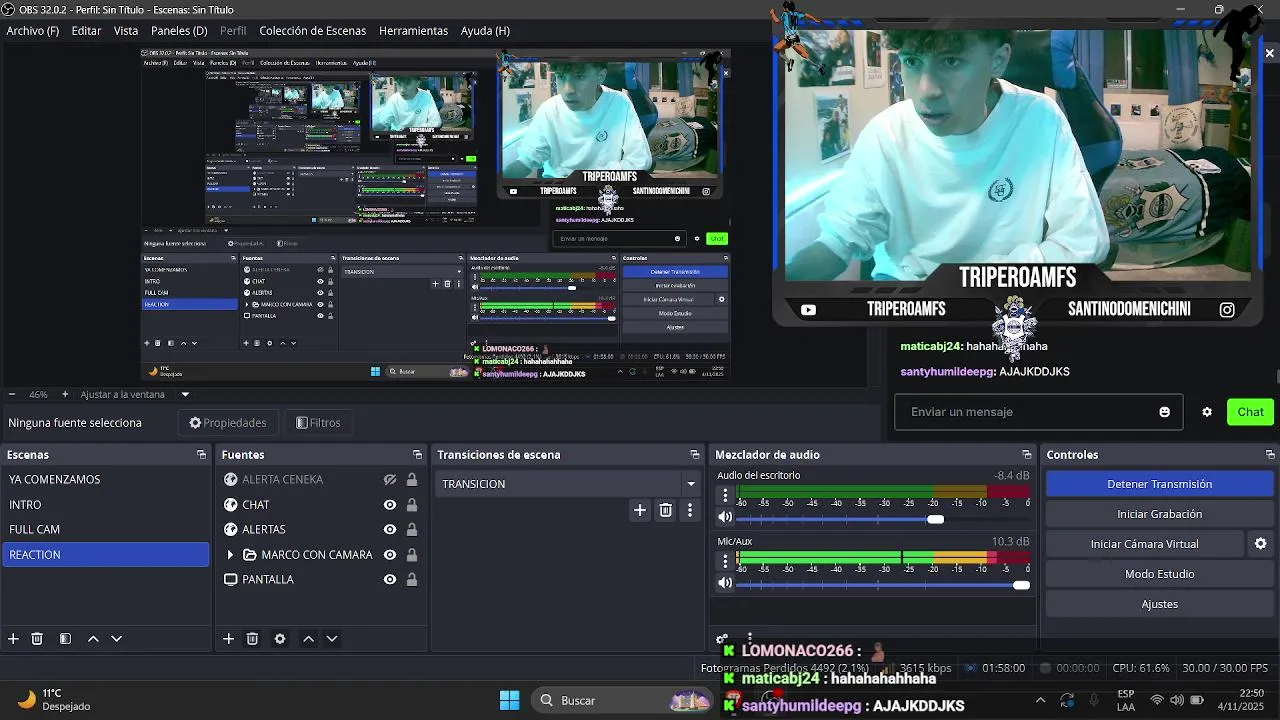Screen dimensions: 1280x720
Task: Open the emoji picker in the chat box
Action: click(x=1164, y=412)
